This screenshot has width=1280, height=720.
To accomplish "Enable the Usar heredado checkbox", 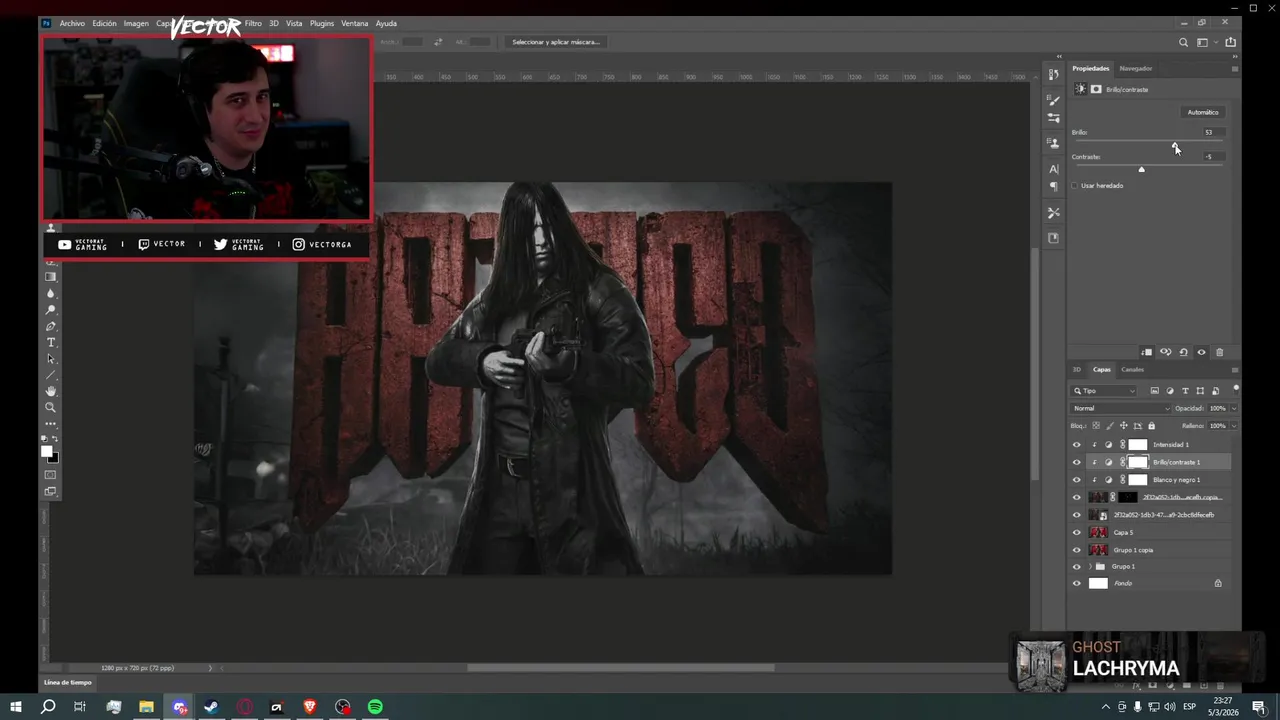I will [1075, 186].
